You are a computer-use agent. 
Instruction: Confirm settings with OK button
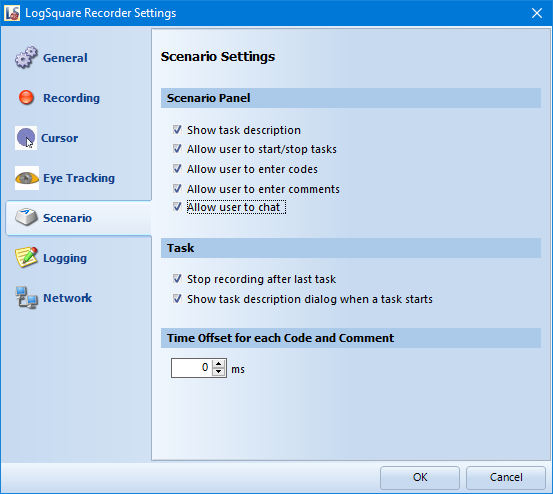click(x=420, y=477)
